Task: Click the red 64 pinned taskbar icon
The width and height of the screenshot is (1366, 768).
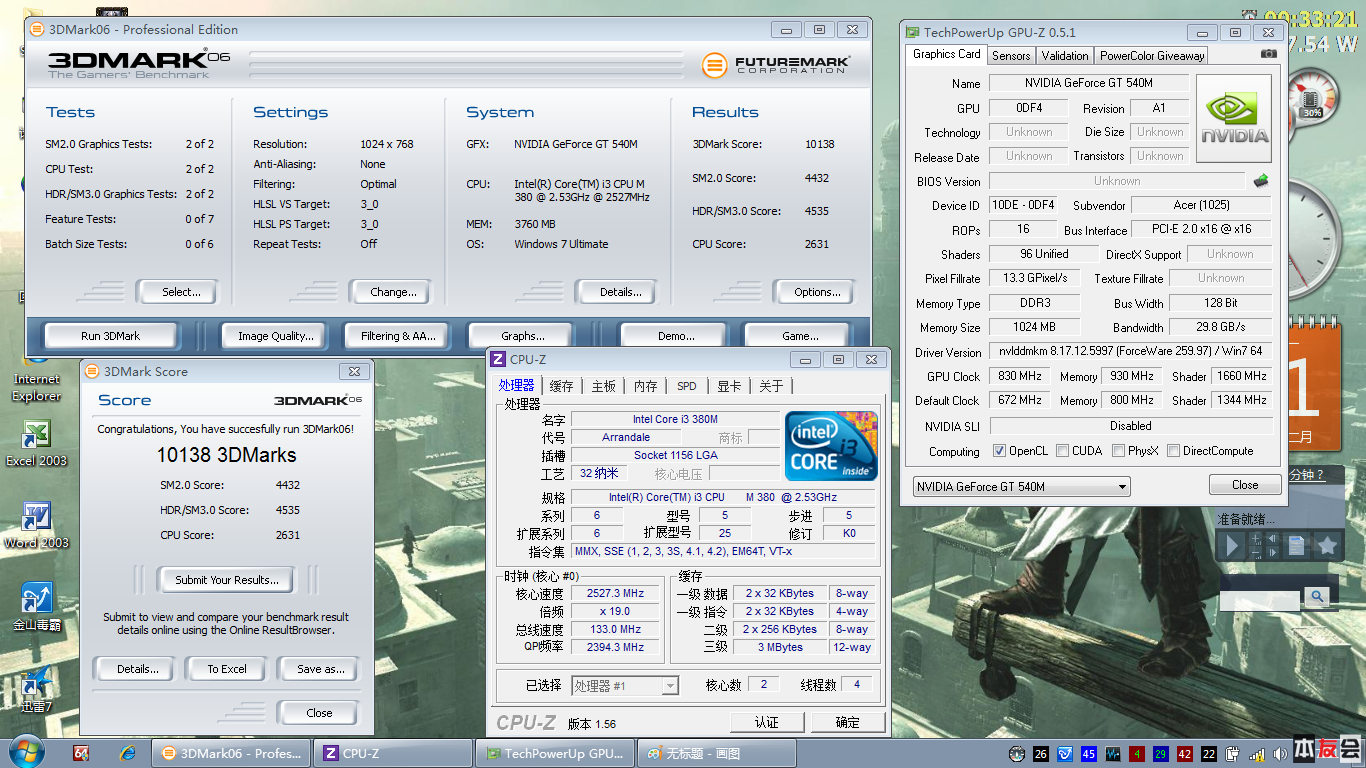Action: [82, 753]
